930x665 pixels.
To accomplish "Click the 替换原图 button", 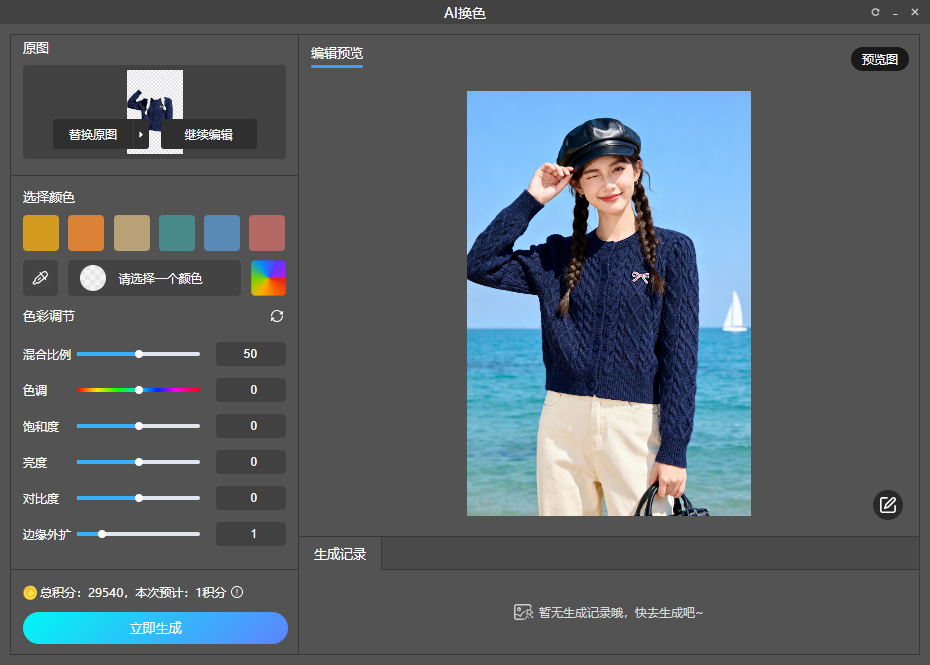I will coord(93,134).
